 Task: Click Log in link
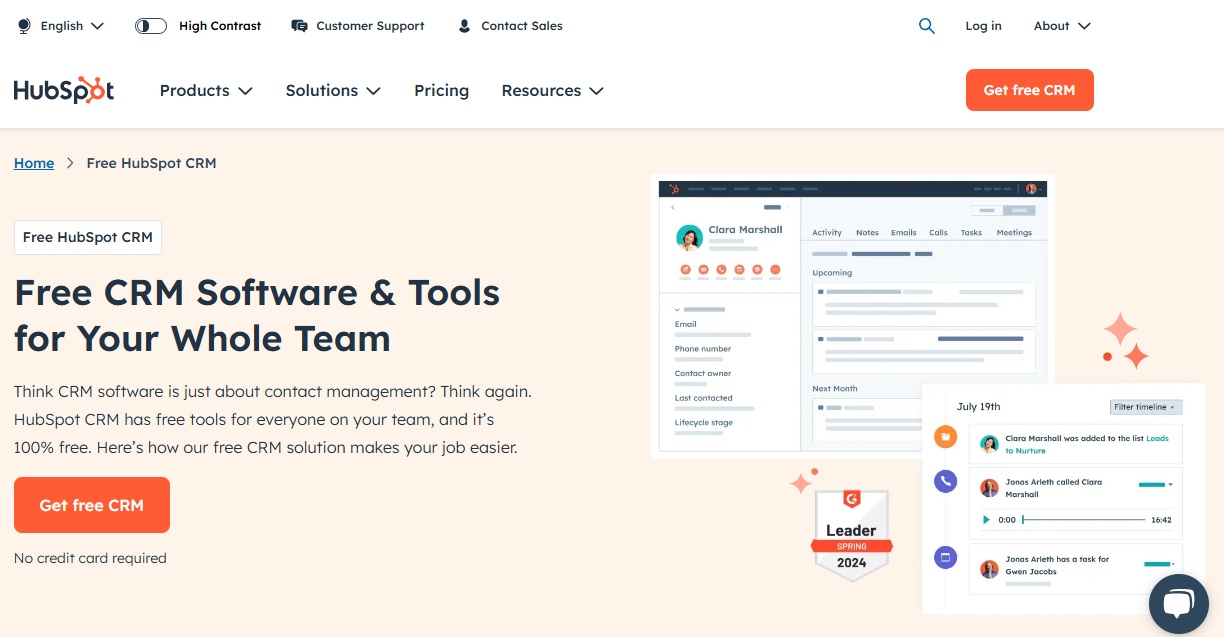(x=983, y=26)
